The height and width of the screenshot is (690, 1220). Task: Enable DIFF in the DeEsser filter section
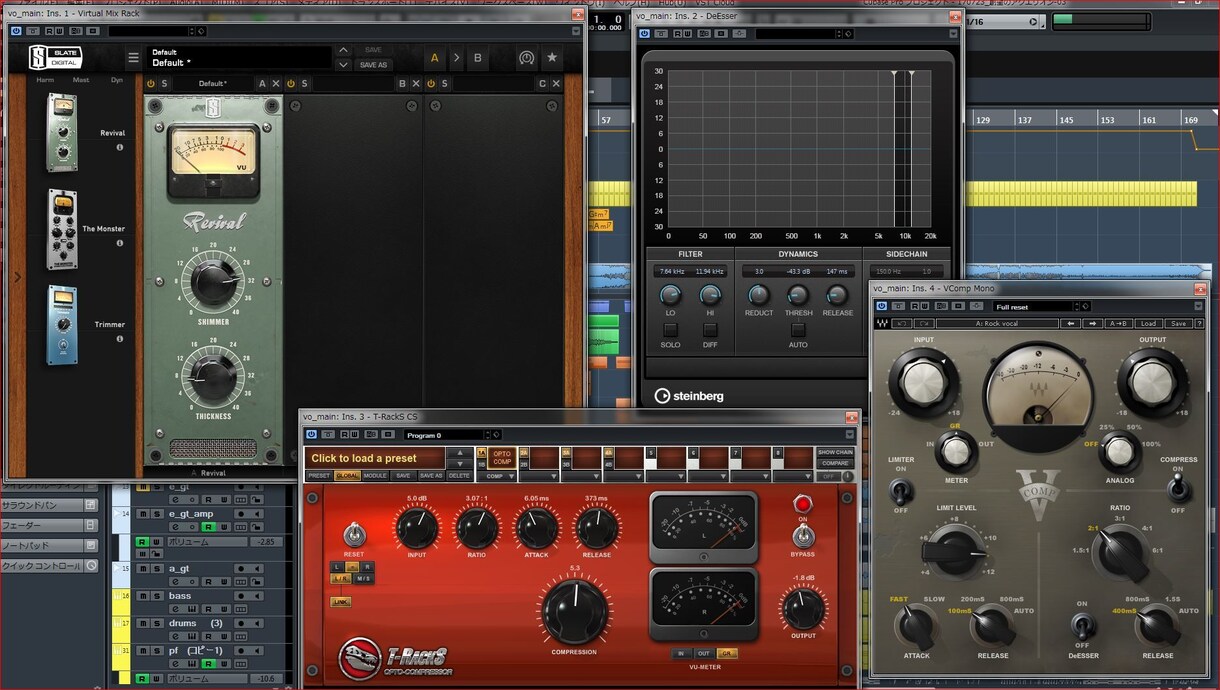(710, 329)
